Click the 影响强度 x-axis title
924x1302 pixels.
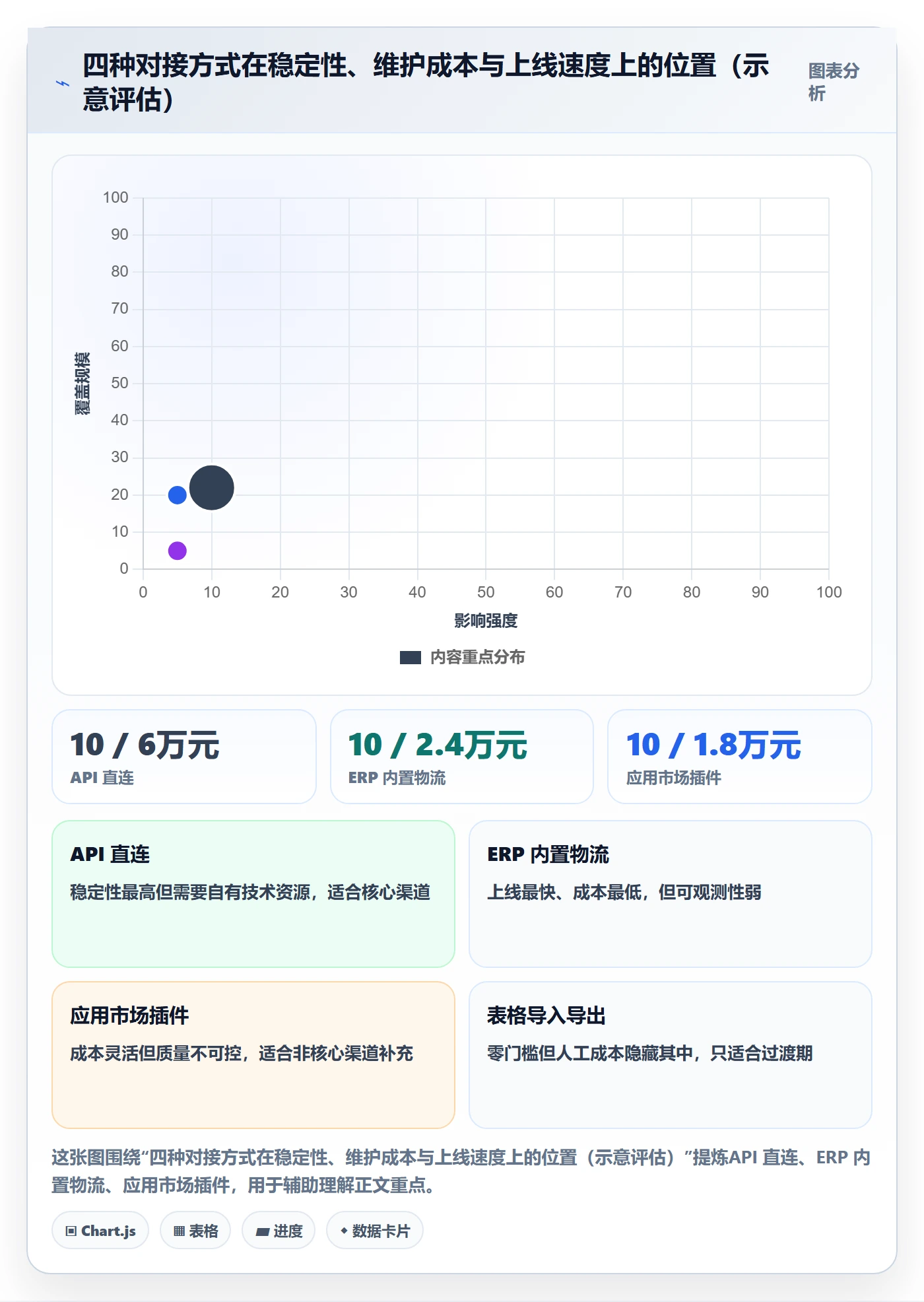(486, 621)
